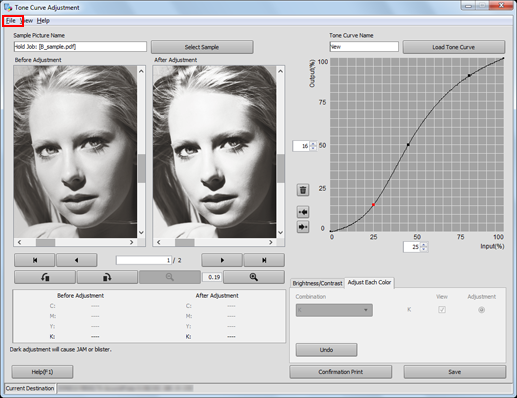This screenshot has width=517, height=398.
Task: Open the File menu
Action: pyautogui.click(x=11, y=21)
